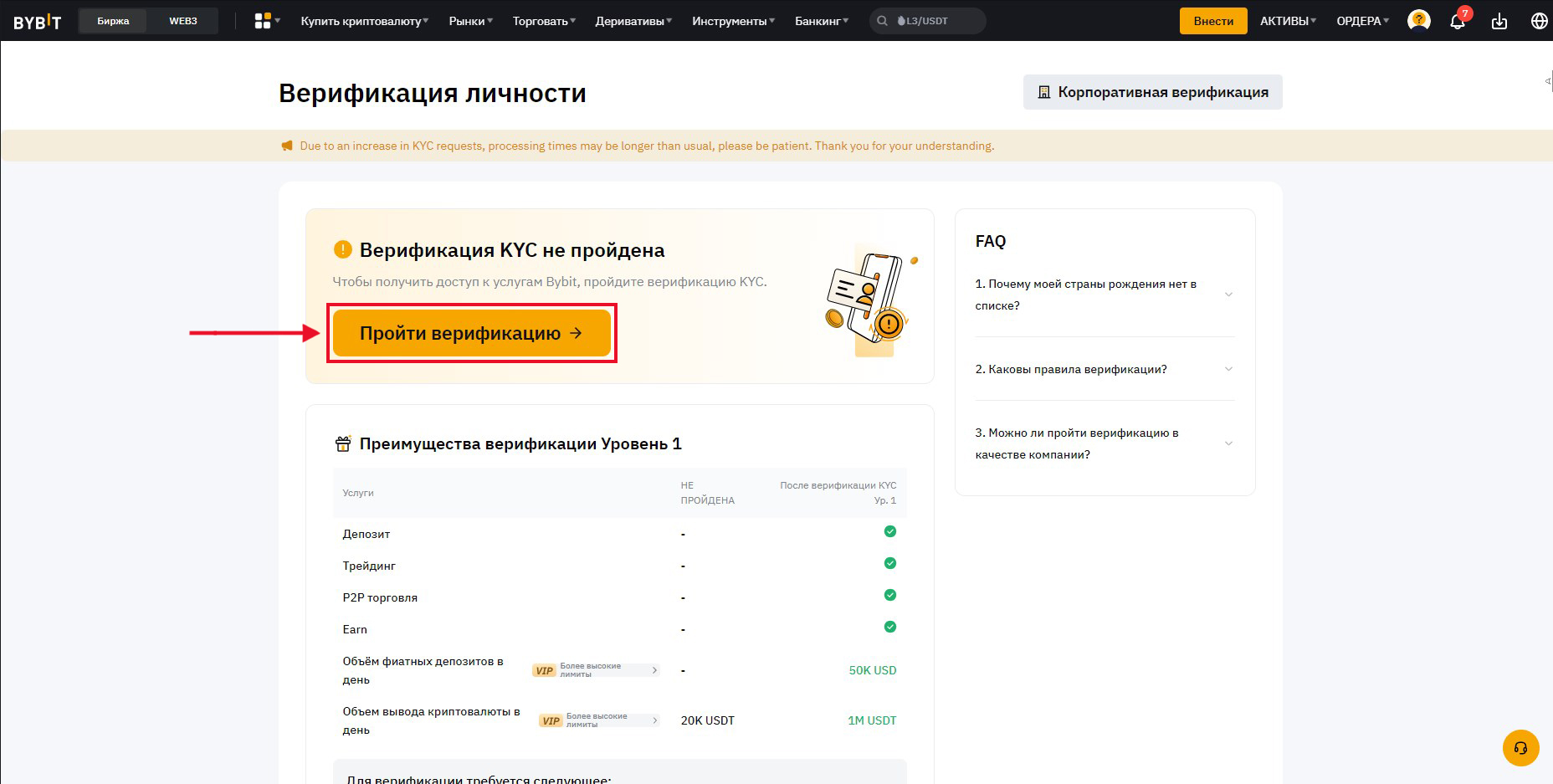Screen dimensions: 1553x784
Task: Click the green checkmark in Трейдинг row
Action: [890, 563]
